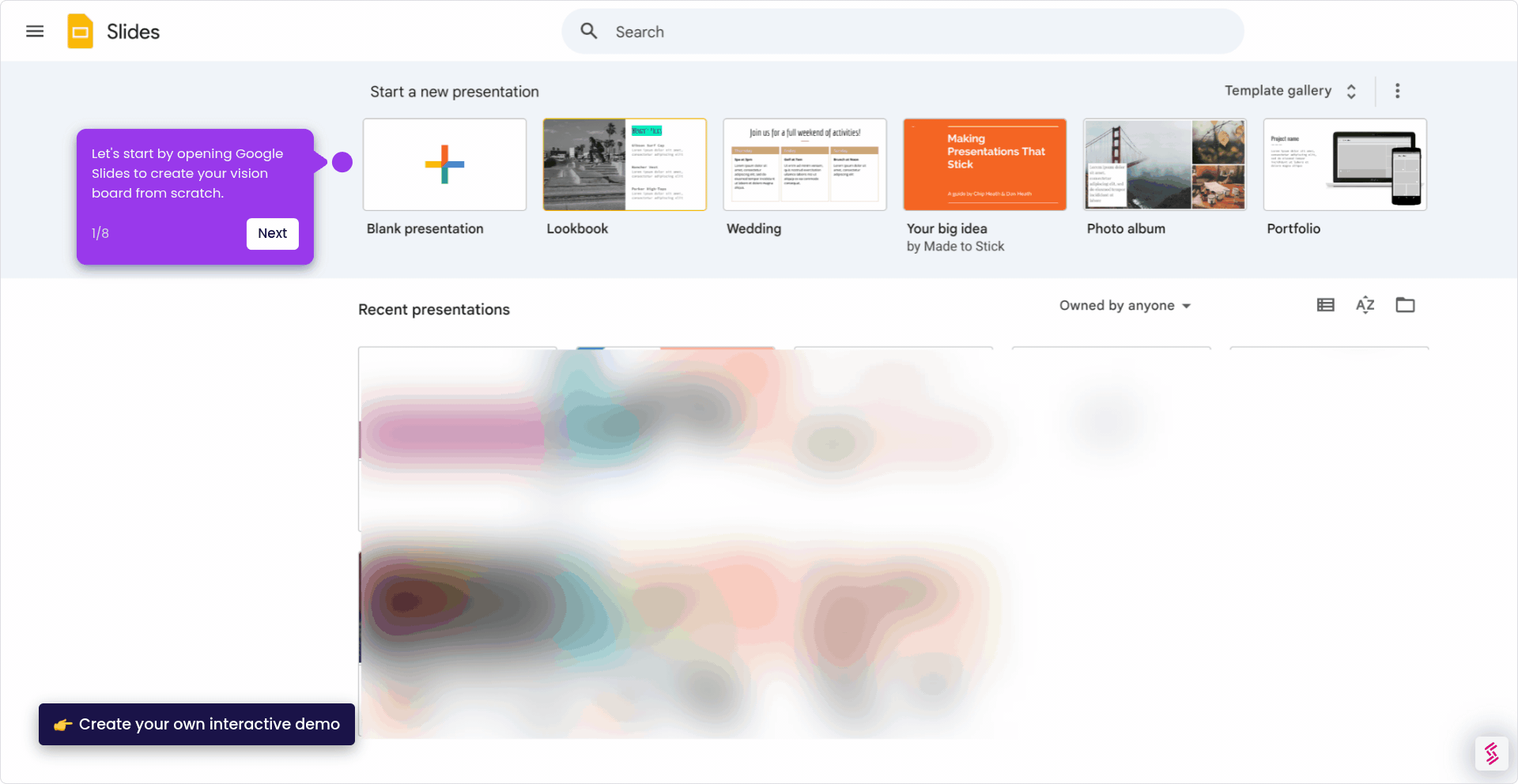
Task: Click the Slides title text
Action: [x=133, y=32]
